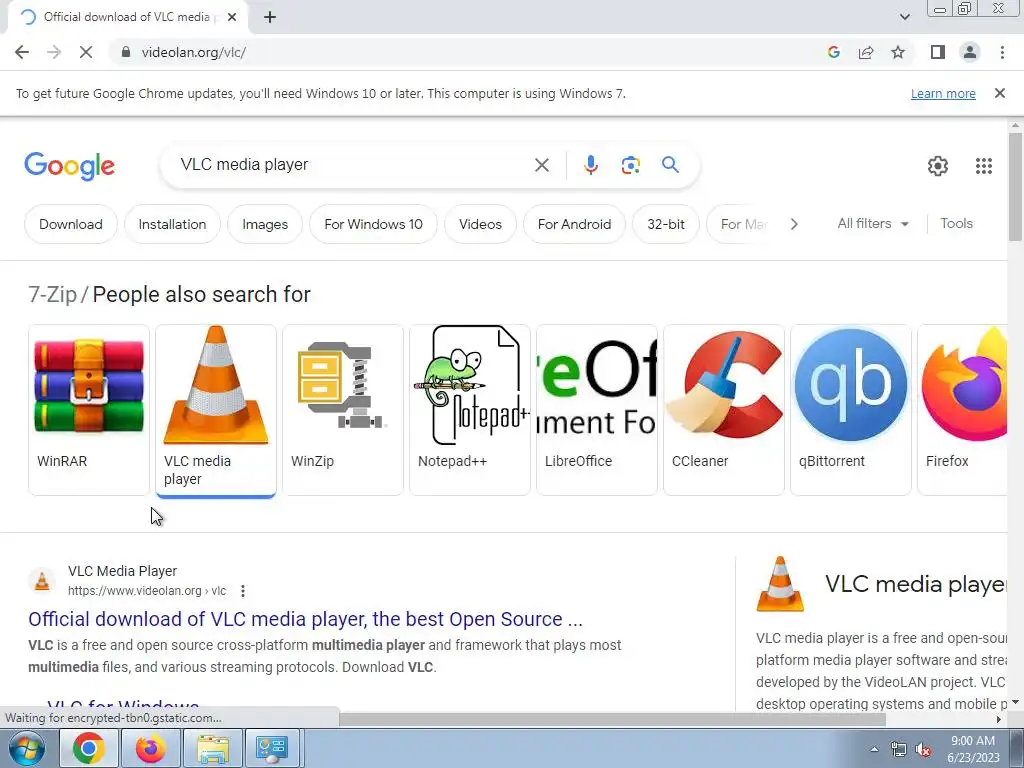1024x768 pixels.
Task: Expand the All filters dropdown
Action: pyautogui.click(x=872, y=223)
